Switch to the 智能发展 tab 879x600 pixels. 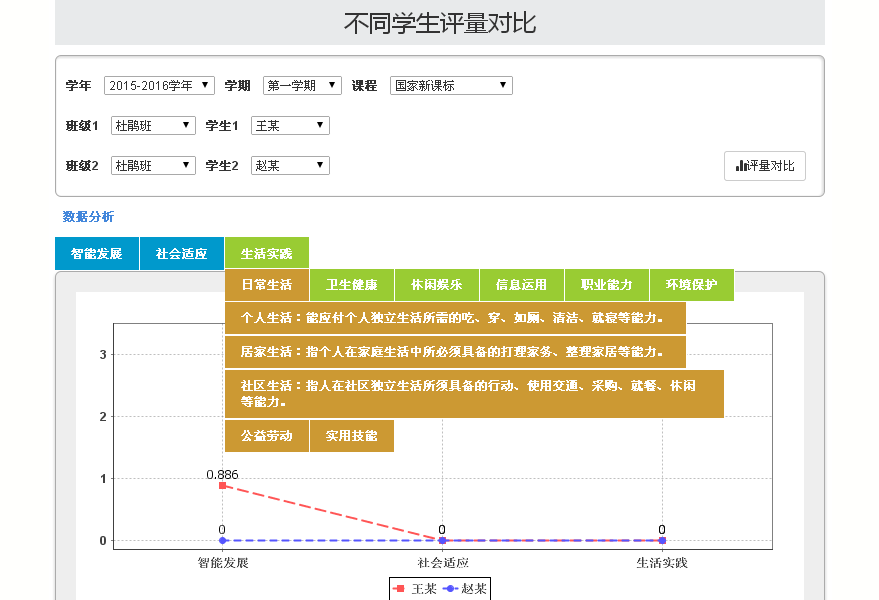(x=96, y=253)
